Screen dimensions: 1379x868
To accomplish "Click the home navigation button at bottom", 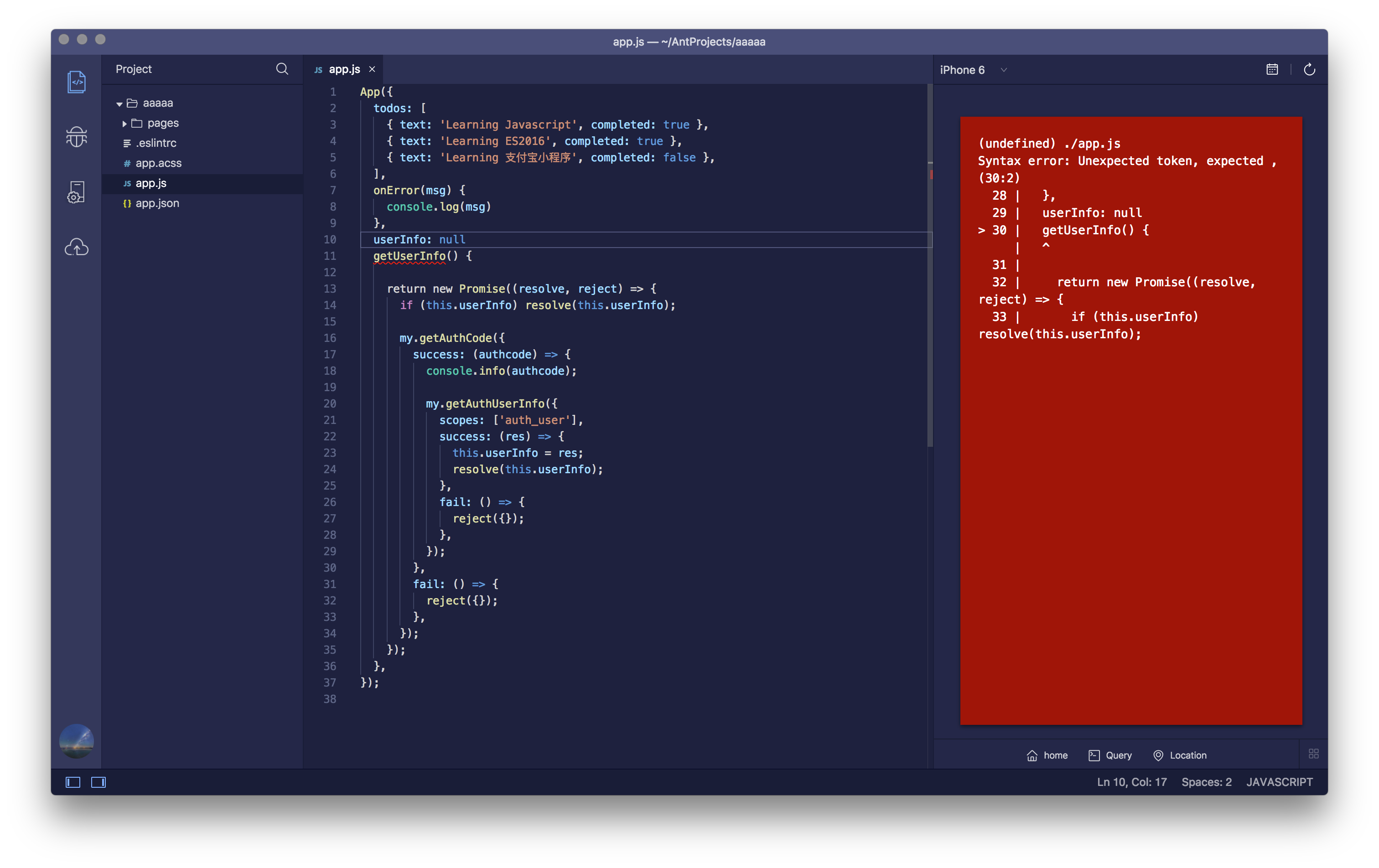I will [x=1046, y=755].
